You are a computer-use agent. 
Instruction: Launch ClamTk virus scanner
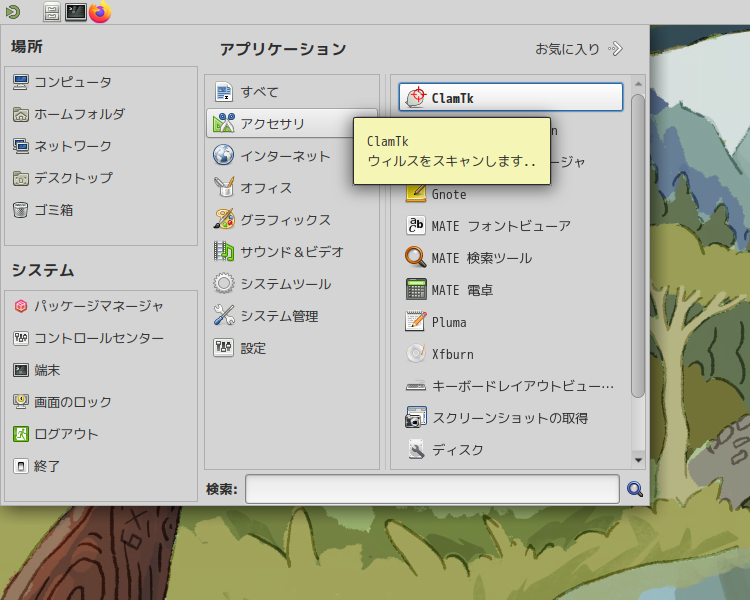[x=511, y=98]
